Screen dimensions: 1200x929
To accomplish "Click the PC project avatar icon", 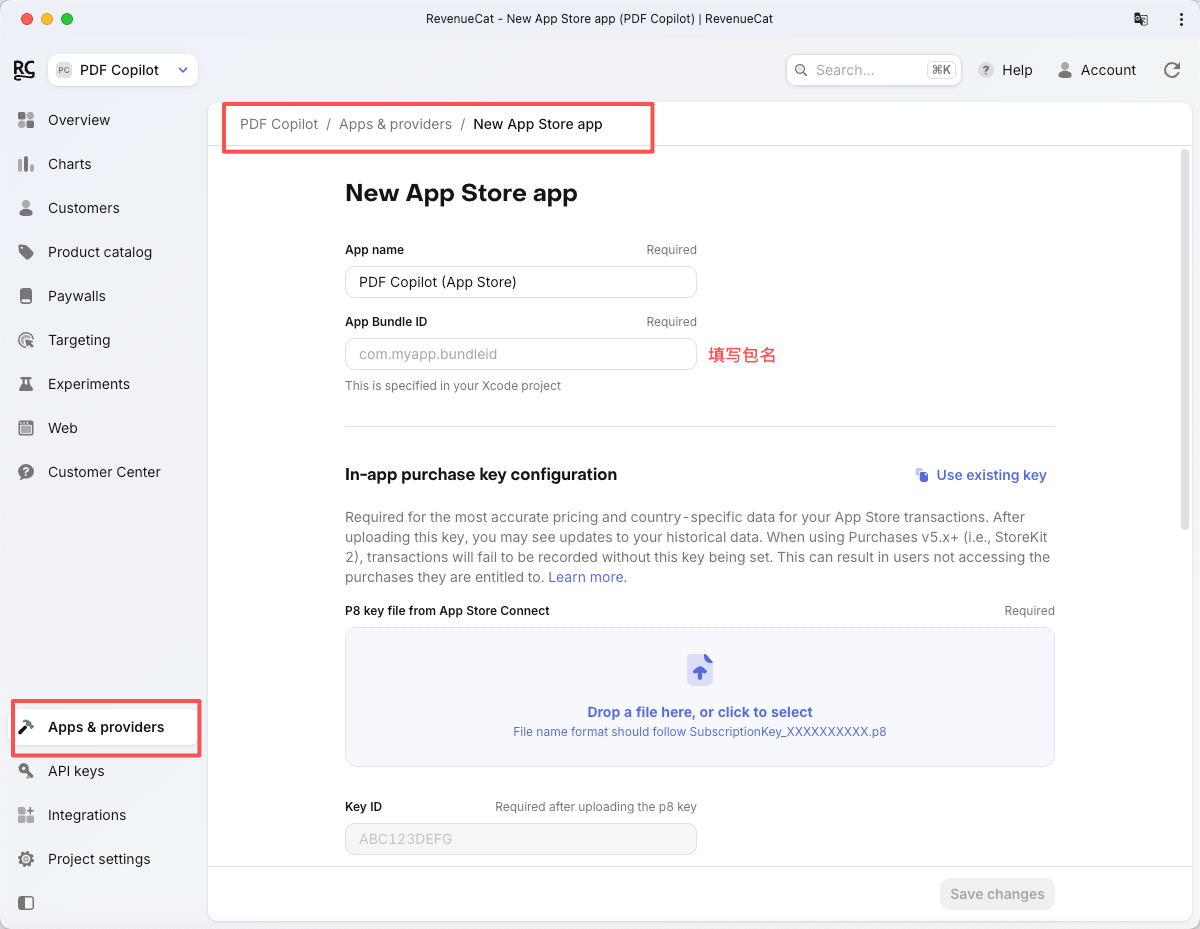I will click(x=64, y=70).
